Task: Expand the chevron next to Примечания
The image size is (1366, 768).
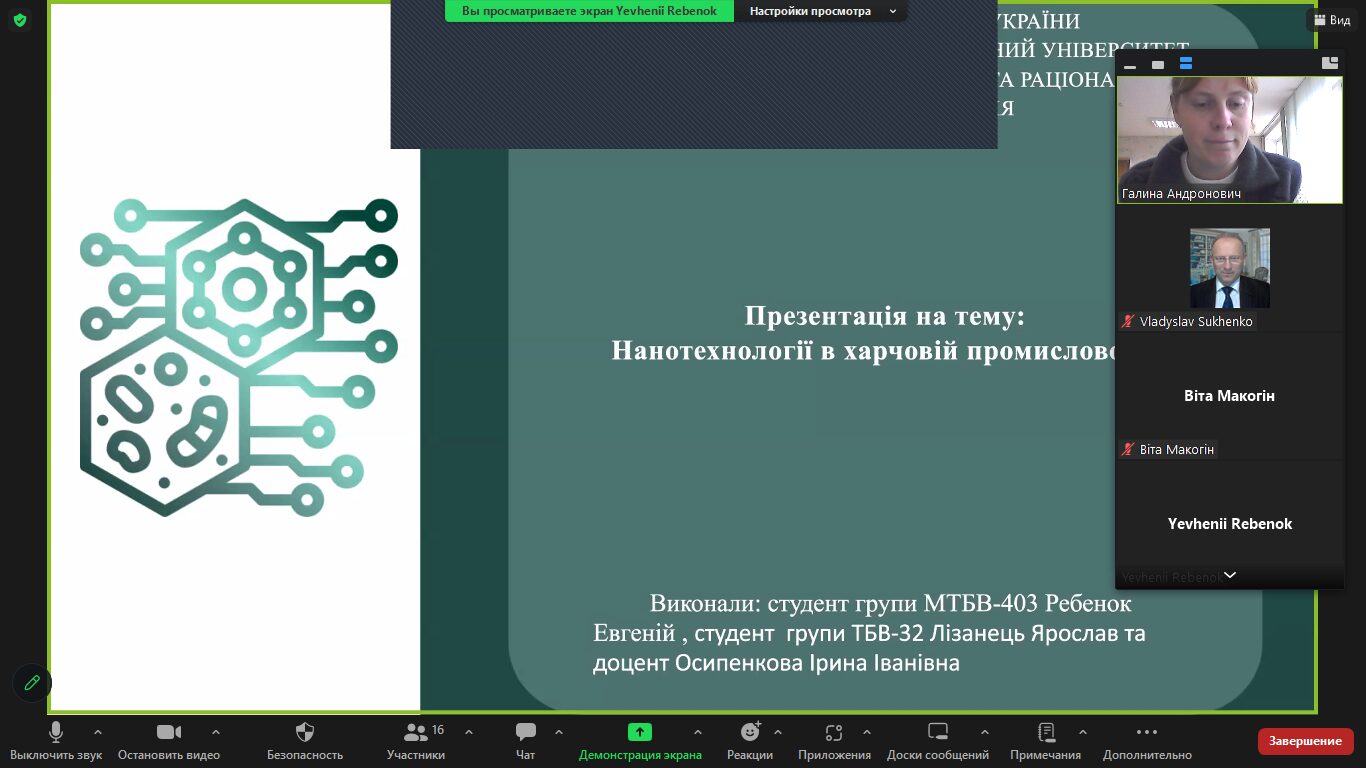Action: click(x=1083, y=732)
